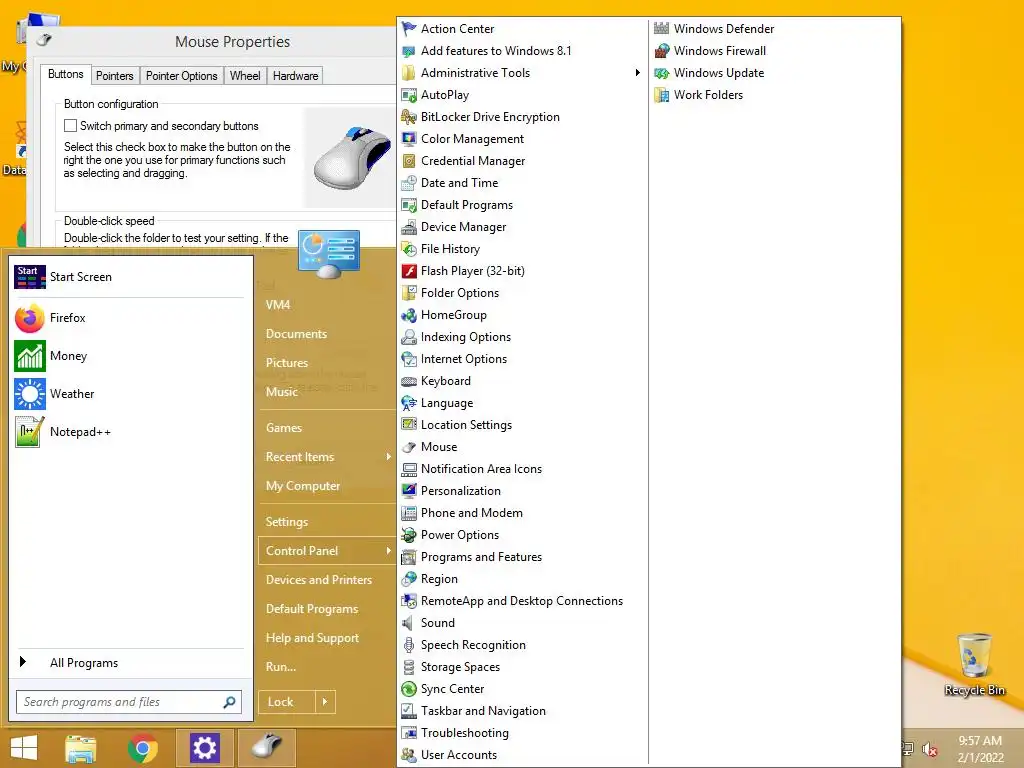Select the Buttons tab
Screen dimensions: 1024x768
[65, 74]
